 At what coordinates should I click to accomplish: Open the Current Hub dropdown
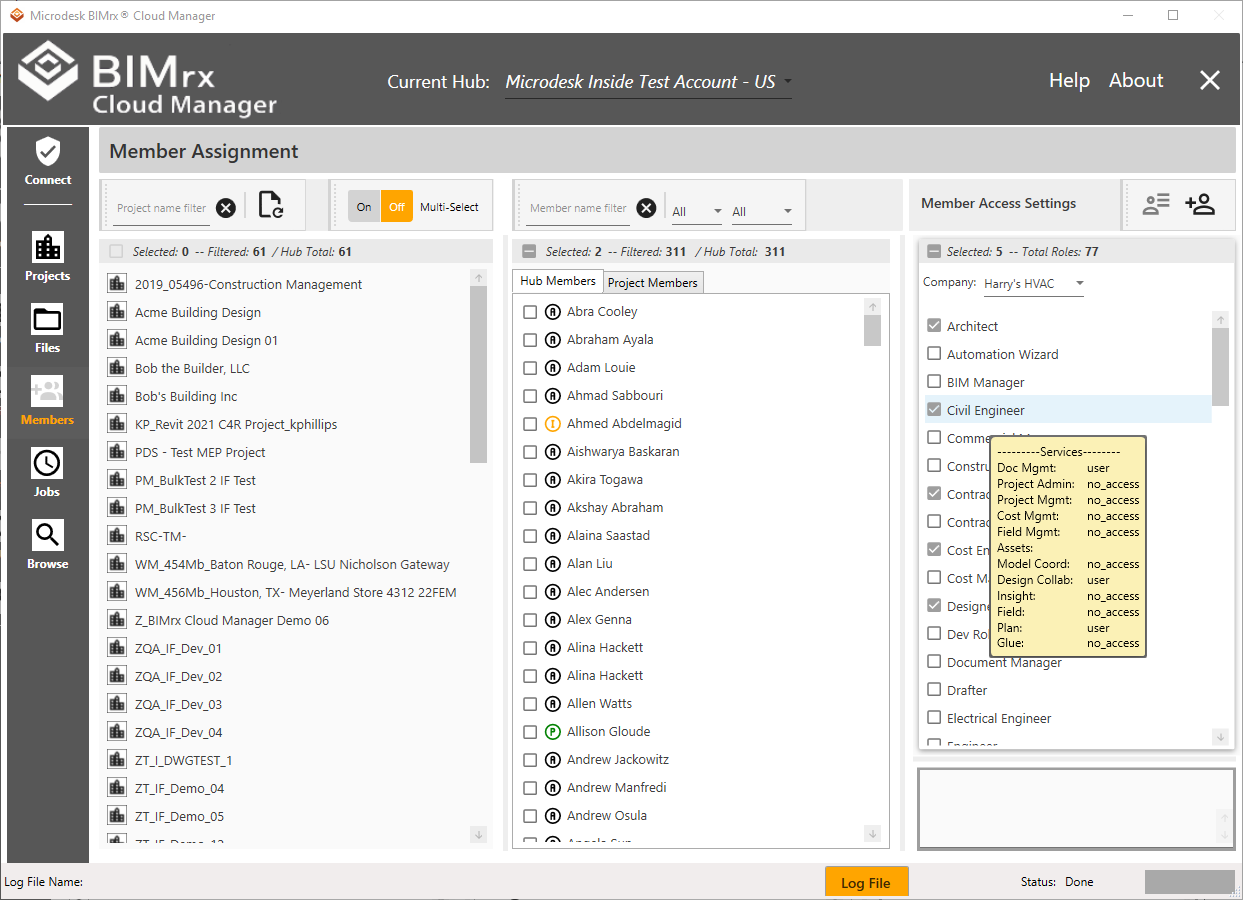(x=648, y=82)
